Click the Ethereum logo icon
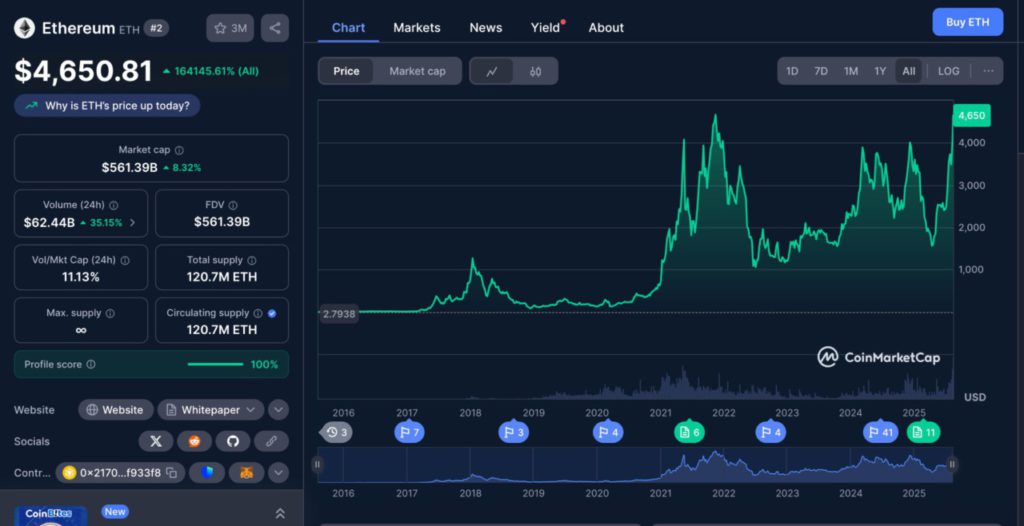1024x526 pixels. [x=25, y=28]
